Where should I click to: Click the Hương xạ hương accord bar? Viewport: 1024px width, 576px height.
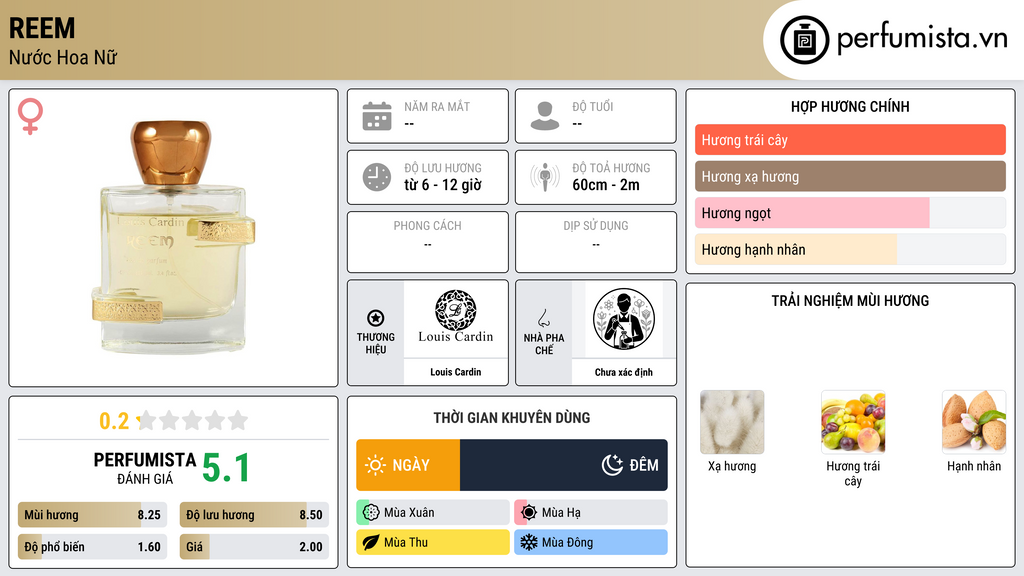pyautogui.click(x=850, y=176)
